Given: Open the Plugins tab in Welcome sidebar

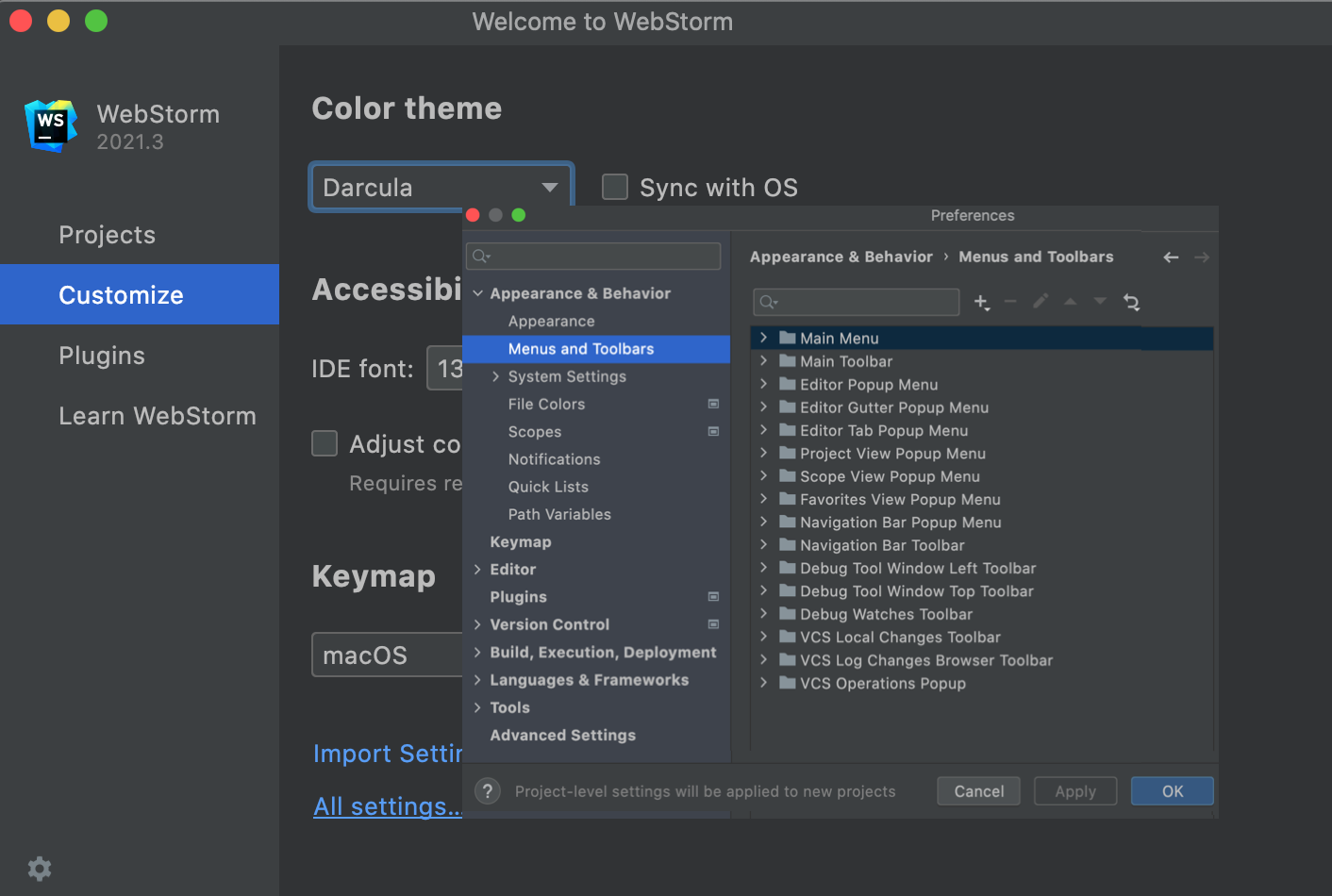Looking at the screenshot, I should tap(140, 356).
